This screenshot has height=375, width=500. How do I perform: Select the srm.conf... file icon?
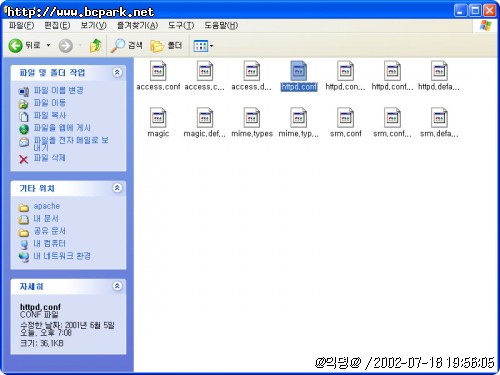[392, 117]
